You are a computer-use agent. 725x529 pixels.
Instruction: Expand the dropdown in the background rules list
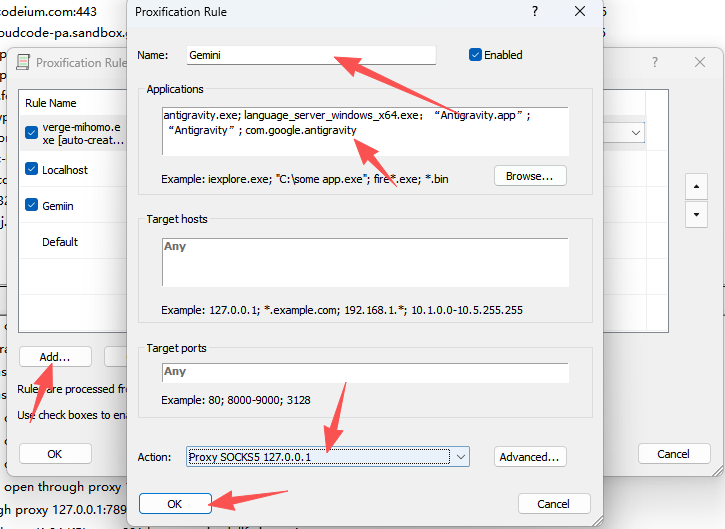[x=636, y=133]
